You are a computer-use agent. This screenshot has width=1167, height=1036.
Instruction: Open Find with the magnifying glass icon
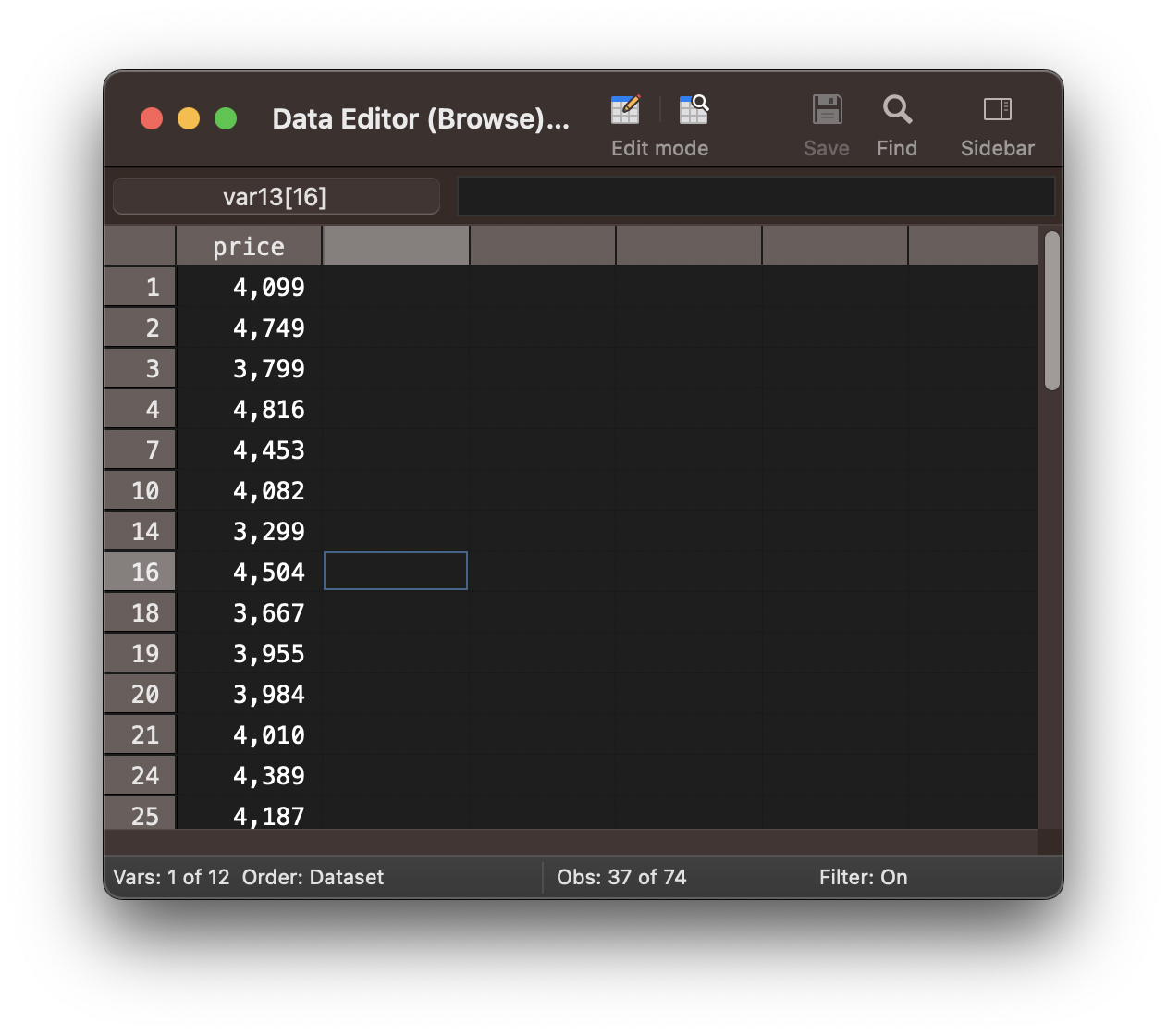click(896, 110)
